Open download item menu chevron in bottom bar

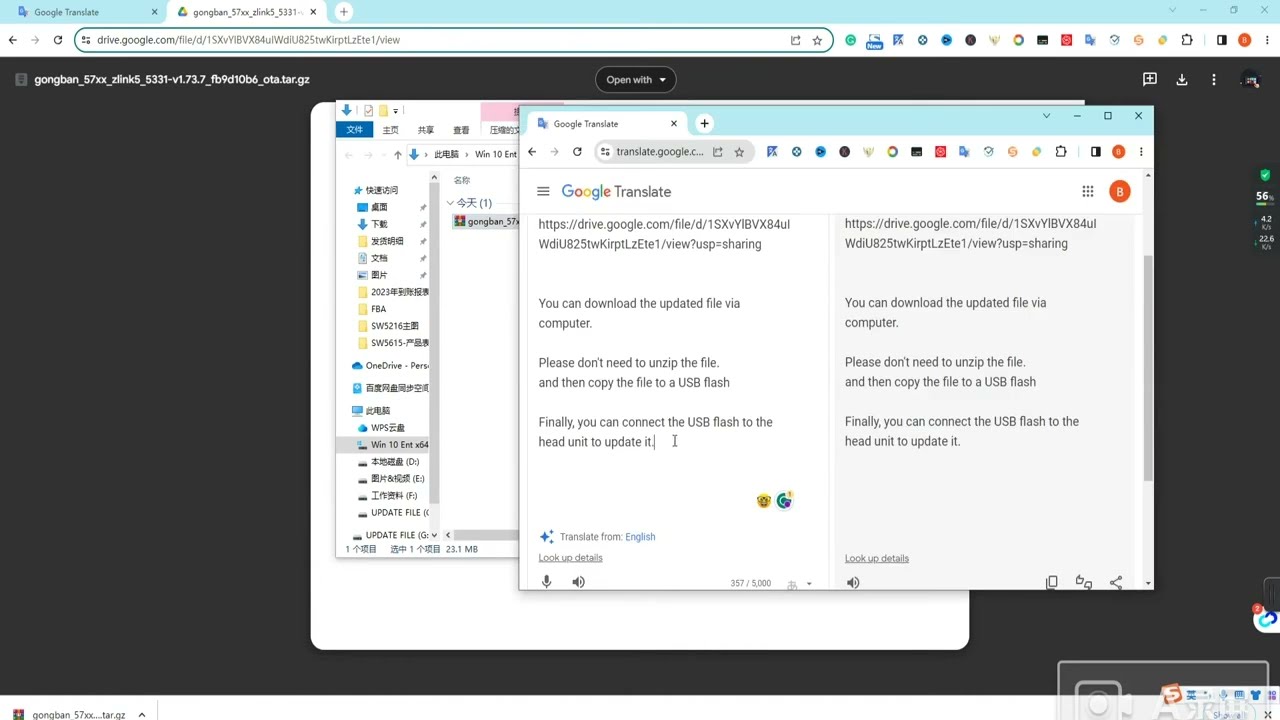[x=142, y=714]
